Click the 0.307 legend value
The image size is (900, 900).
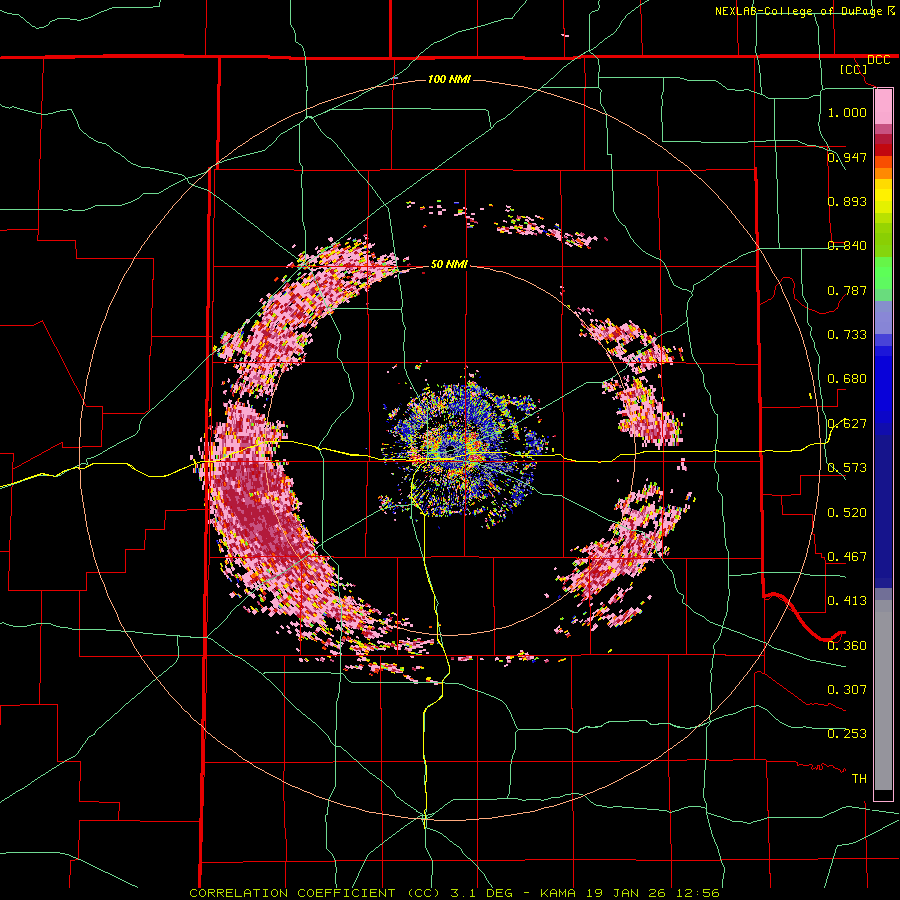pos(847,690)
